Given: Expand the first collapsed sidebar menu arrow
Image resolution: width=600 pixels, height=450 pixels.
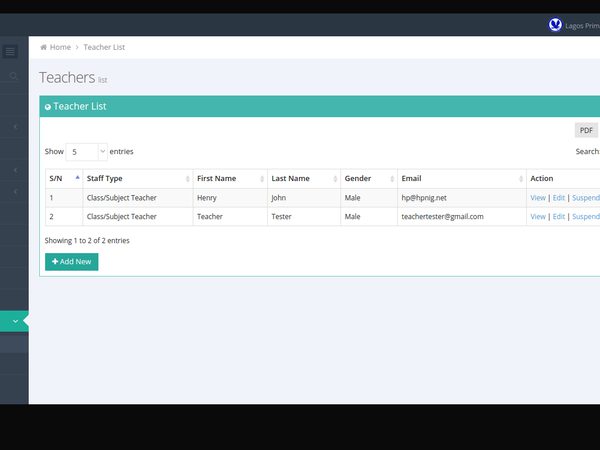Looking at the screenshot, I should 15,126.
